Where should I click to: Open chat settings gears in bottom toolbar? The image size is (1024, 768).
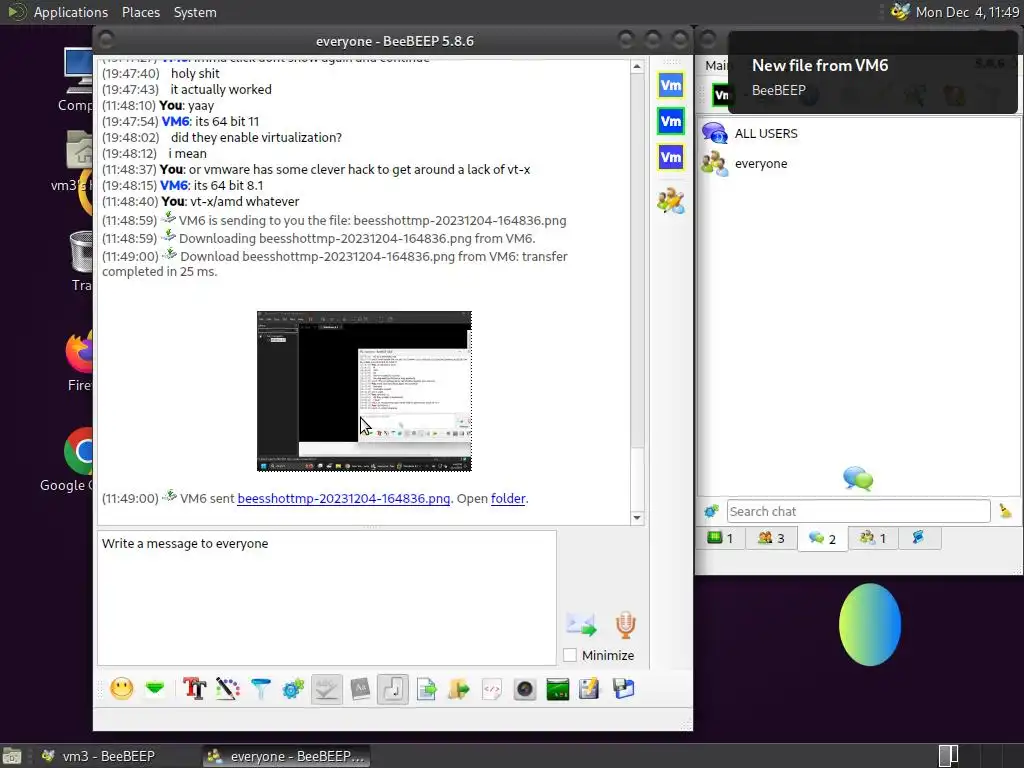293,689
